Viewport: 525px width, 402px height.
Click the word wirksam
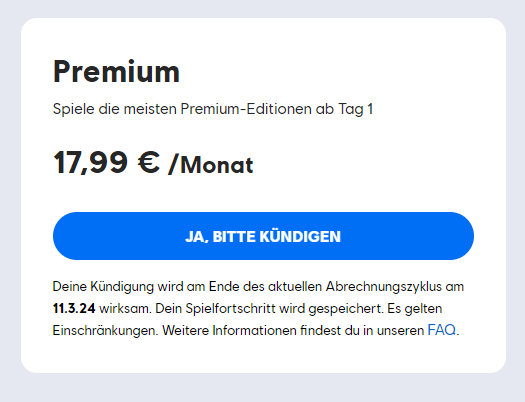click(125, 309)
